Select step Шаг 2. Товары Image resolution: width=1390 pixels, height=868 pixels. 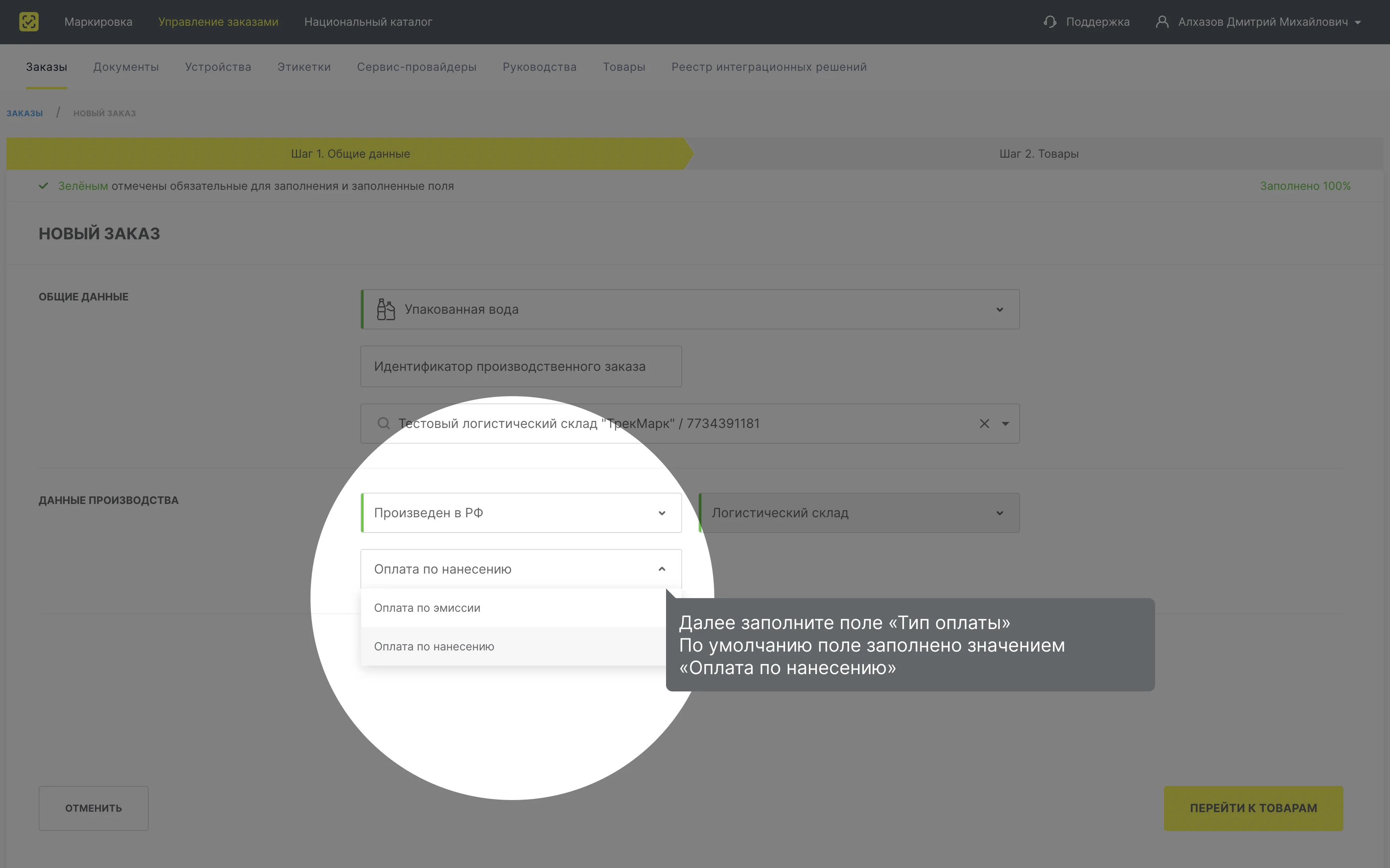coord(1039,154)
